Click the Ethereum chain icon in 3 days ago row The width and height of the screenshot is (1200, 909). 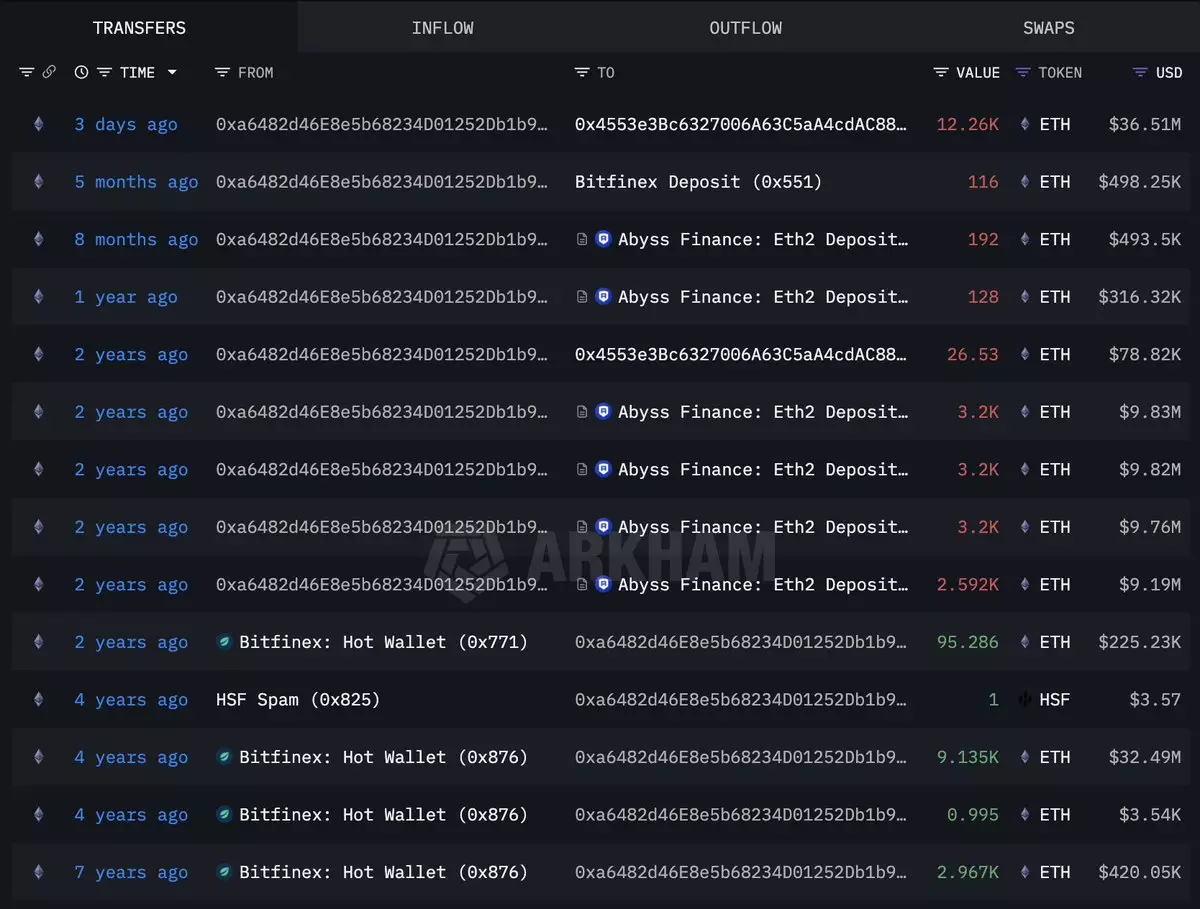tap(39, 125)
